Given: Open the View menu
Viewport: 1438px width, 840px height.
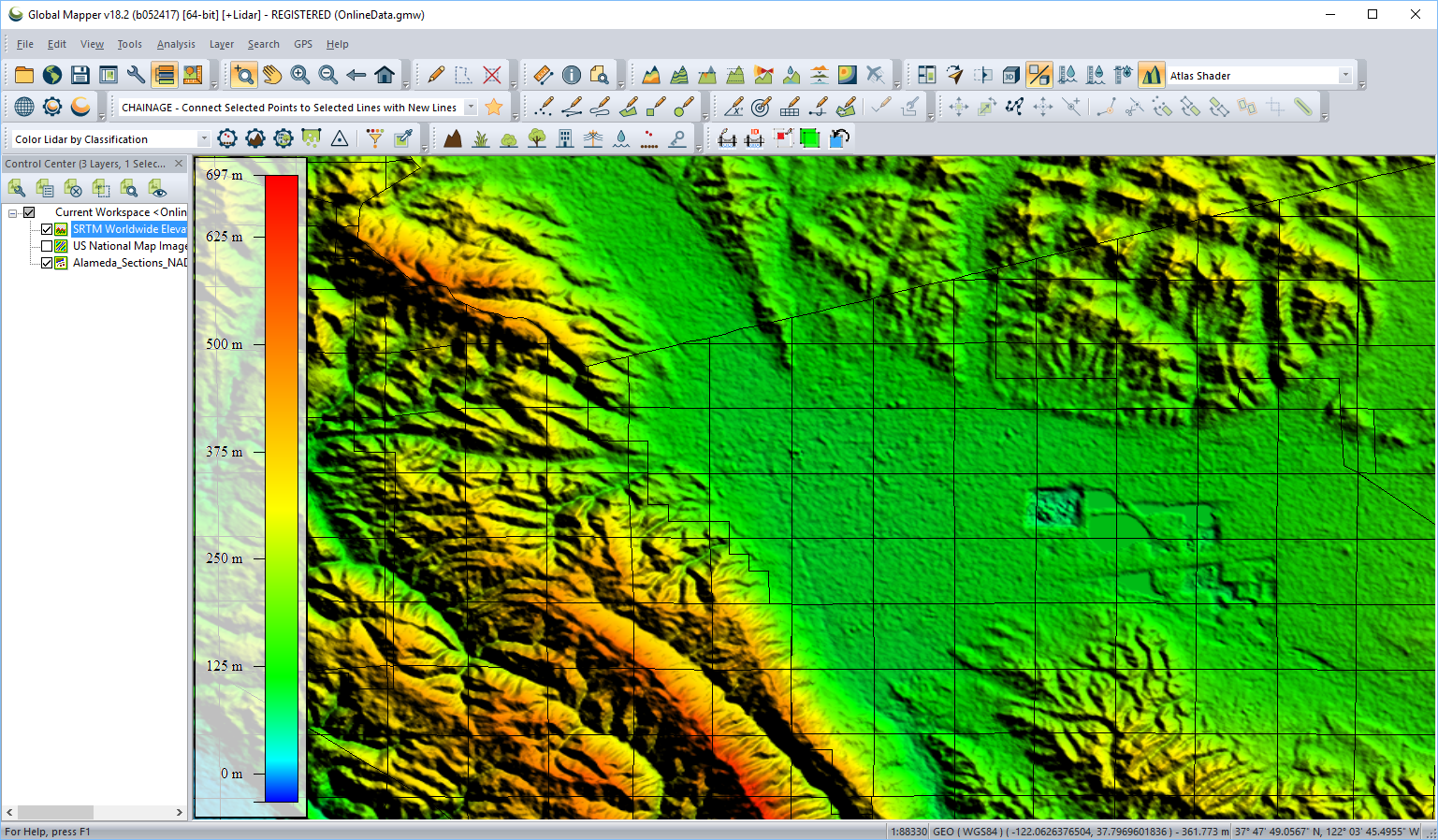Looking at the screenshot, I should [92, 44].
